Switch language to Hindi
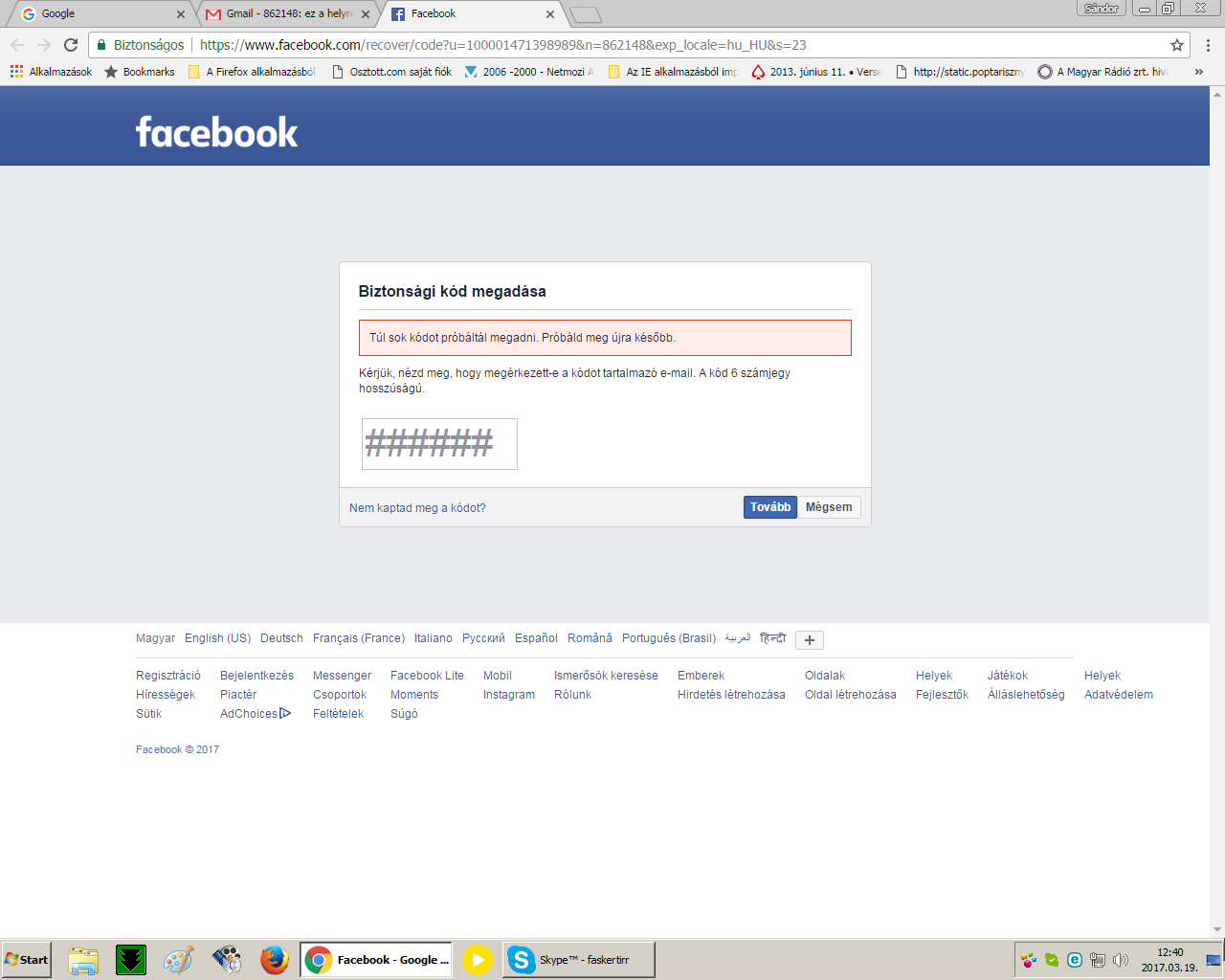Image resolution: width=1225 pixels, height=980 pixels. tap(772, 638)
